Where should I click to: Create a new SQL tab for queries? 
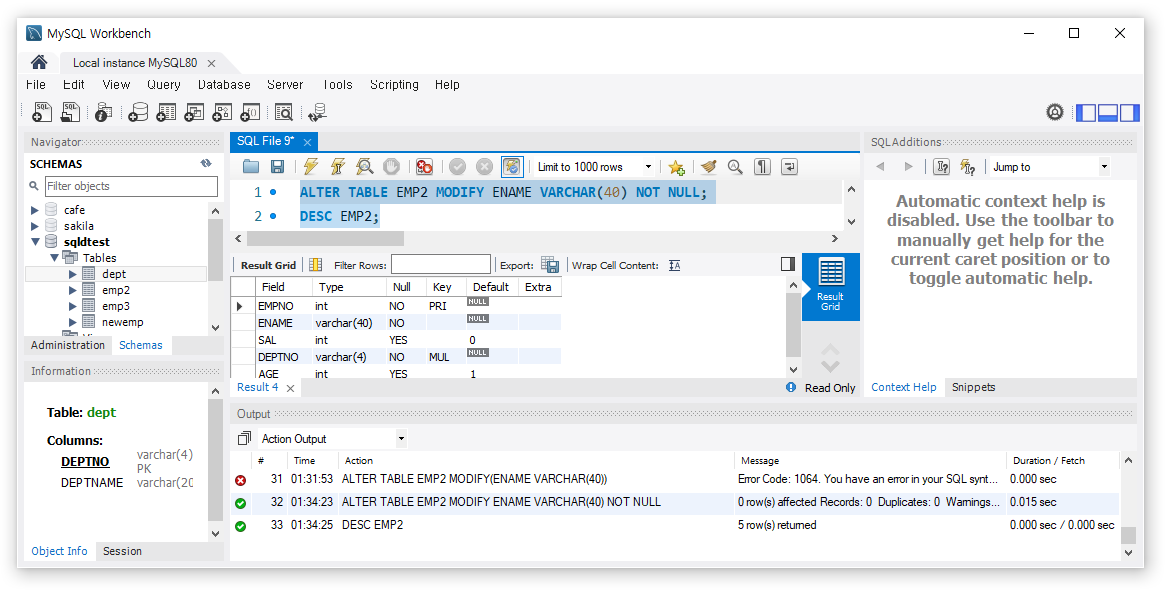tap(42, 112)
